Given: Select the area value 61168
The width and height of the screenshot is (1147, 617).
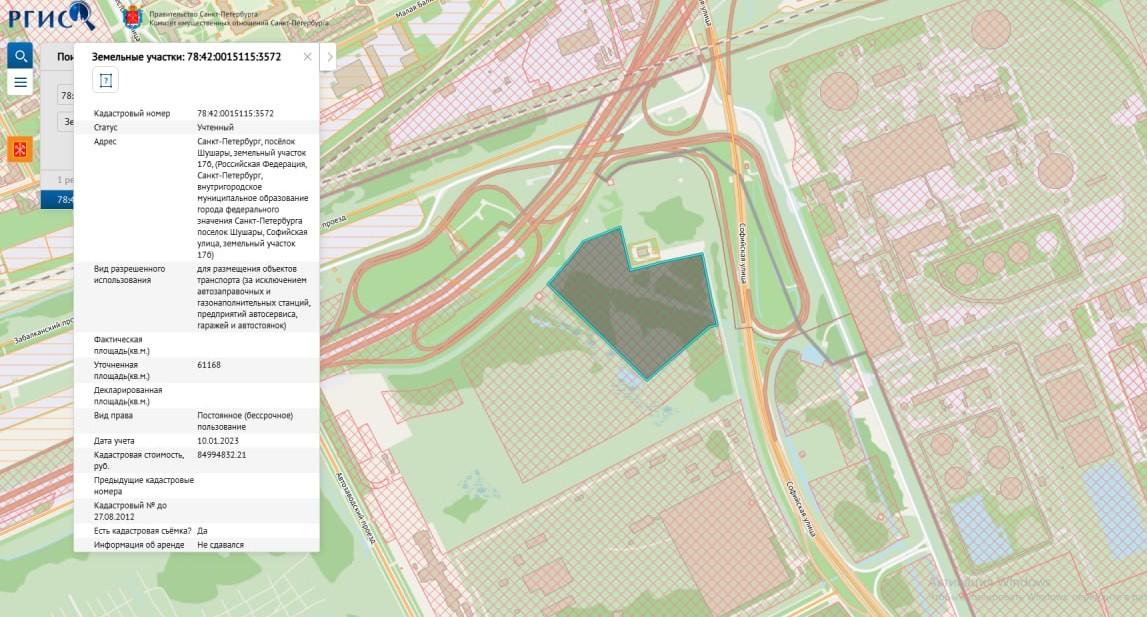Looking at the screenshot, I should coord(208,364).
